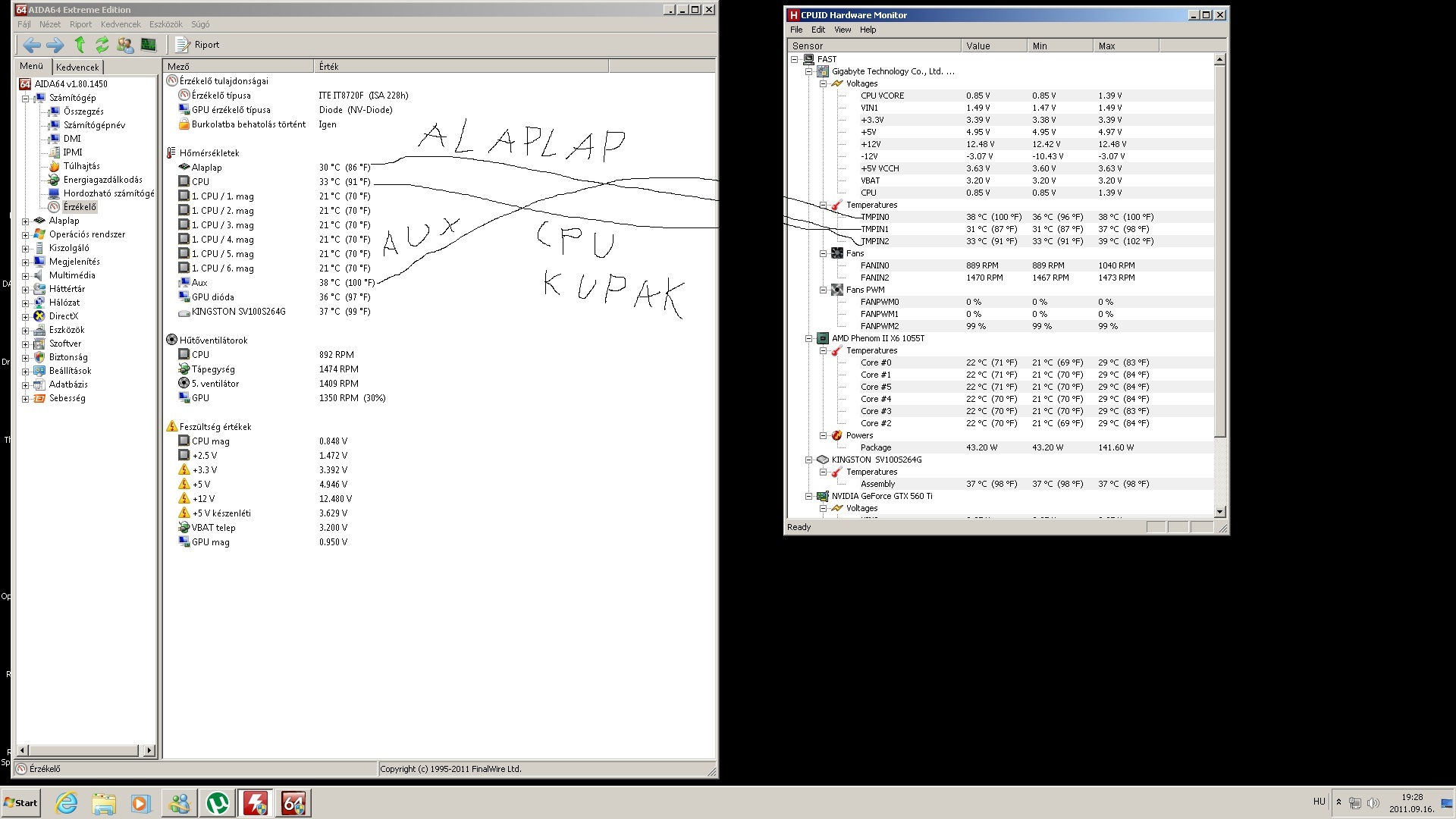
Task: Select the DMI tree item
Action: coord(72,139)
